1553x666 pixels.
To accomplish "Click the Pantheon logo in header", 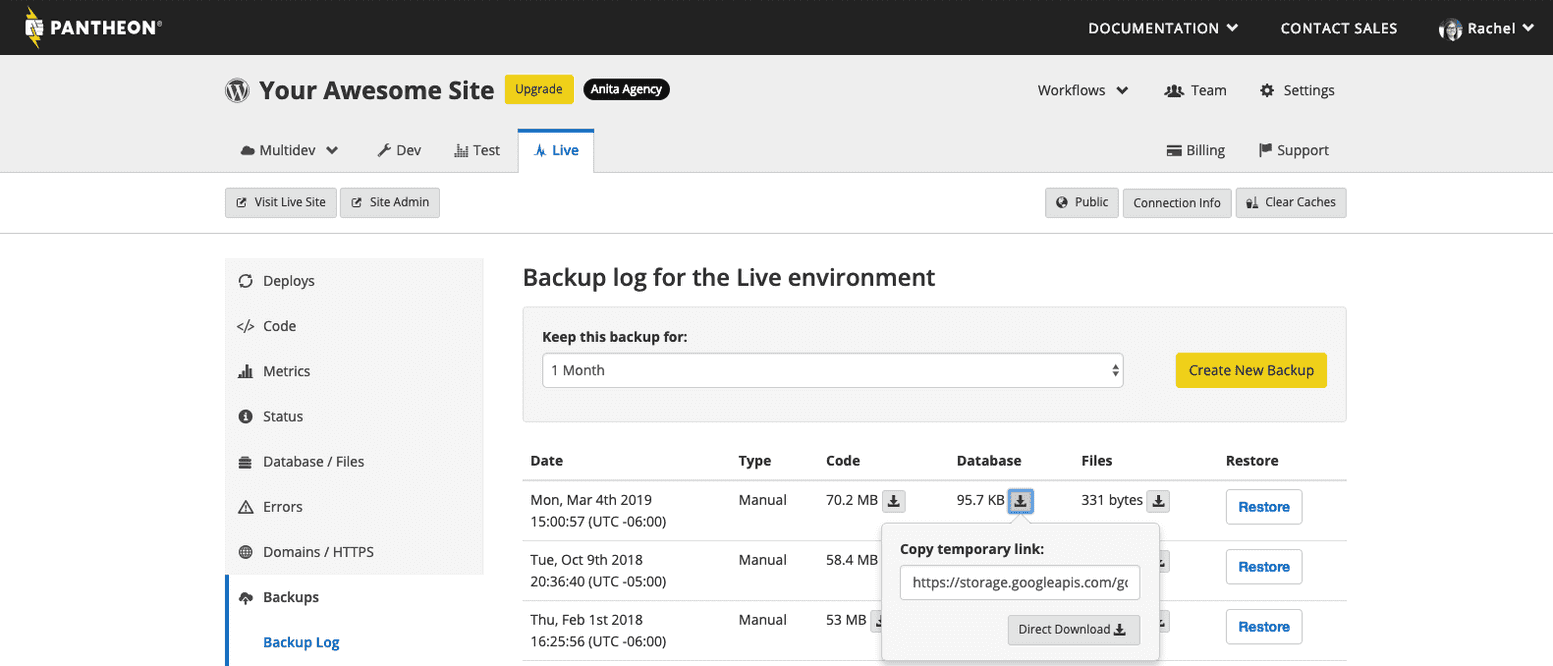I will 92,28.
